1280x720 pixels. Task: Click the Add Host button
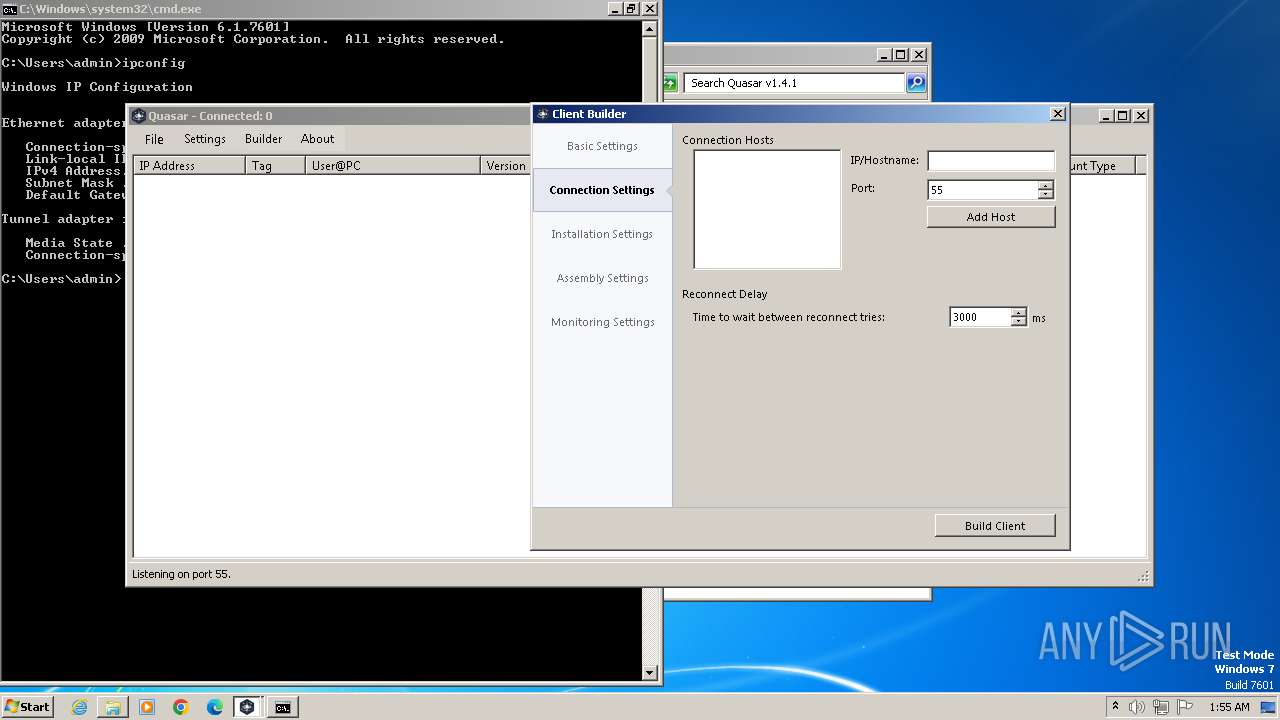(991, 217)
